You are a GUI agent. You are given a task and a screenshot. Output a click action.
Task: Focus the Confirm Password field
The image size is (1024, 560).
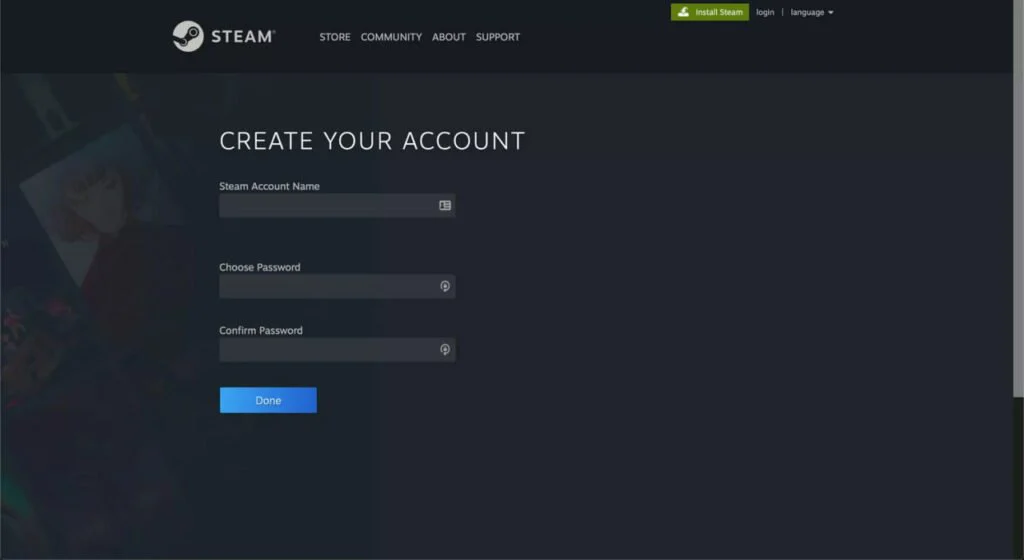[x=325, y=349]
